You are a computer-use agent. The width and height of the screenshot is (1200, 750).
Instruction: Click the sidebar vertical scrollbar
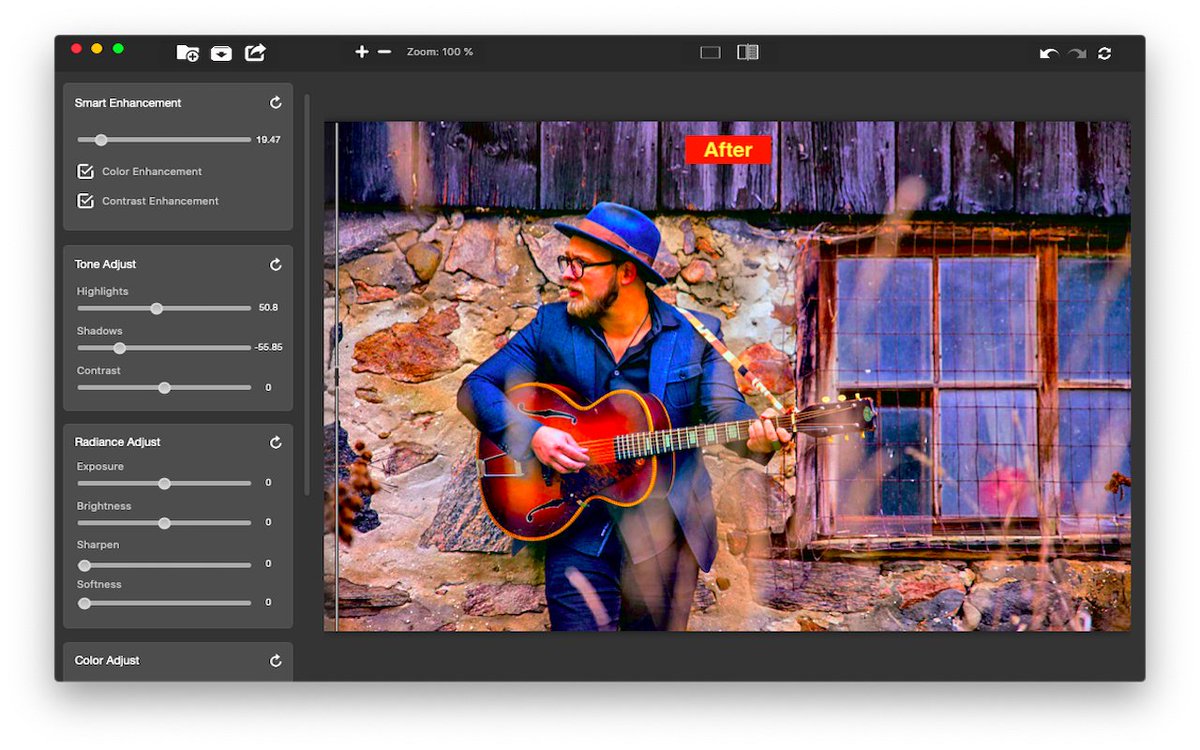(307, 295)
